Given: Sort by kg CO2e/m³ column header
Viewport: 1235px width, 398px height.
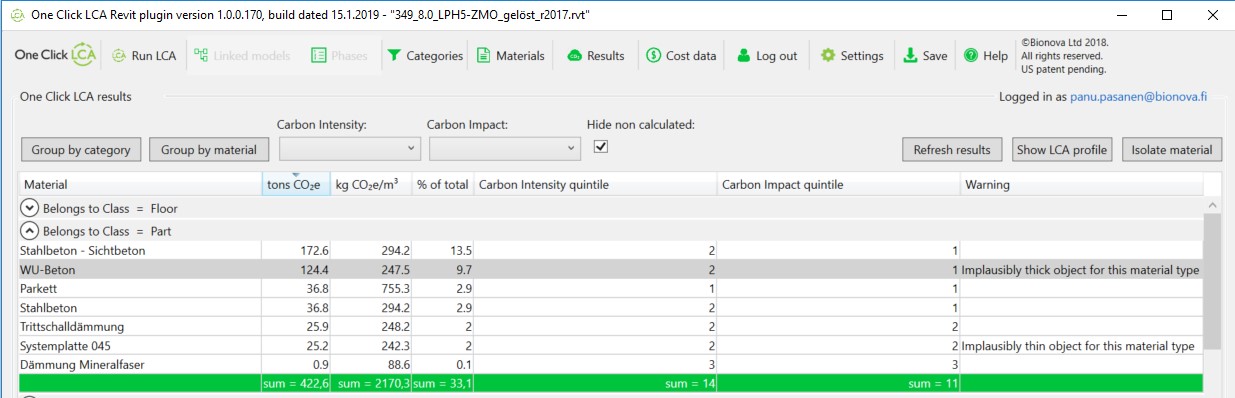Looking at the screenshot, I should tap(370, 185).
